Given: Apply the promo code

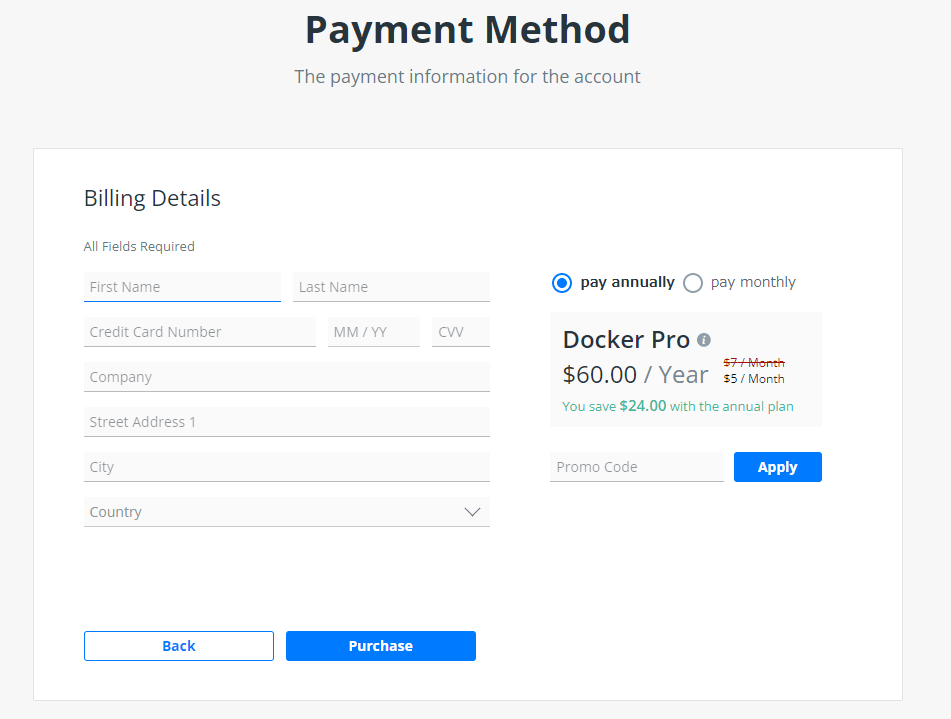Looking at the screenshot, I should pos(778,467).
